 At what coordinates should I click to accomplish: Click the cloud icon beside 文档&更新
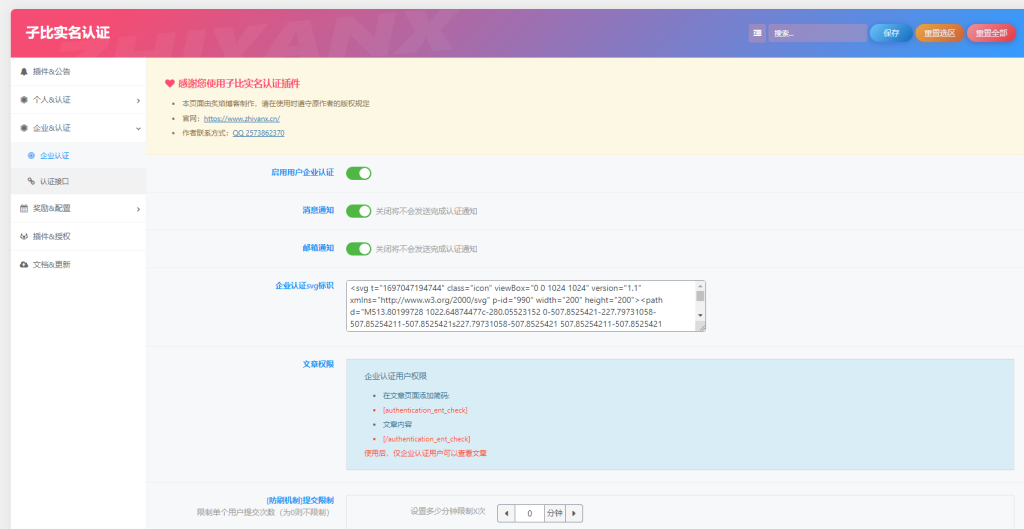coord(24,264)
